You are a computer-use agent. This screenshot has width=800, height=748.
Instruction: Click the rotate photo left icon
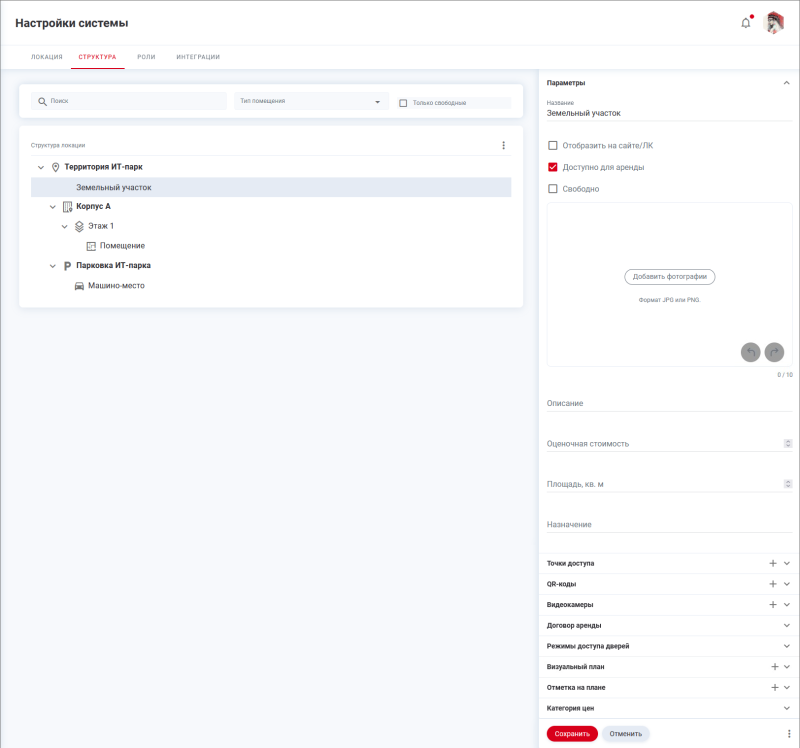click(x=751, y=352)
